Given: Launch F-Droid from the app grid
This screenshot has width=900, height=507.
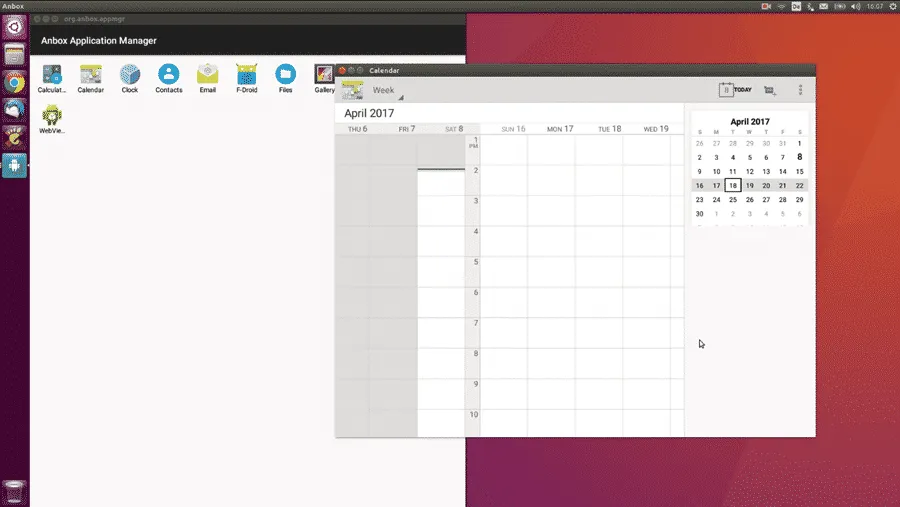Looking at the screenshot, I should point(247,79).
